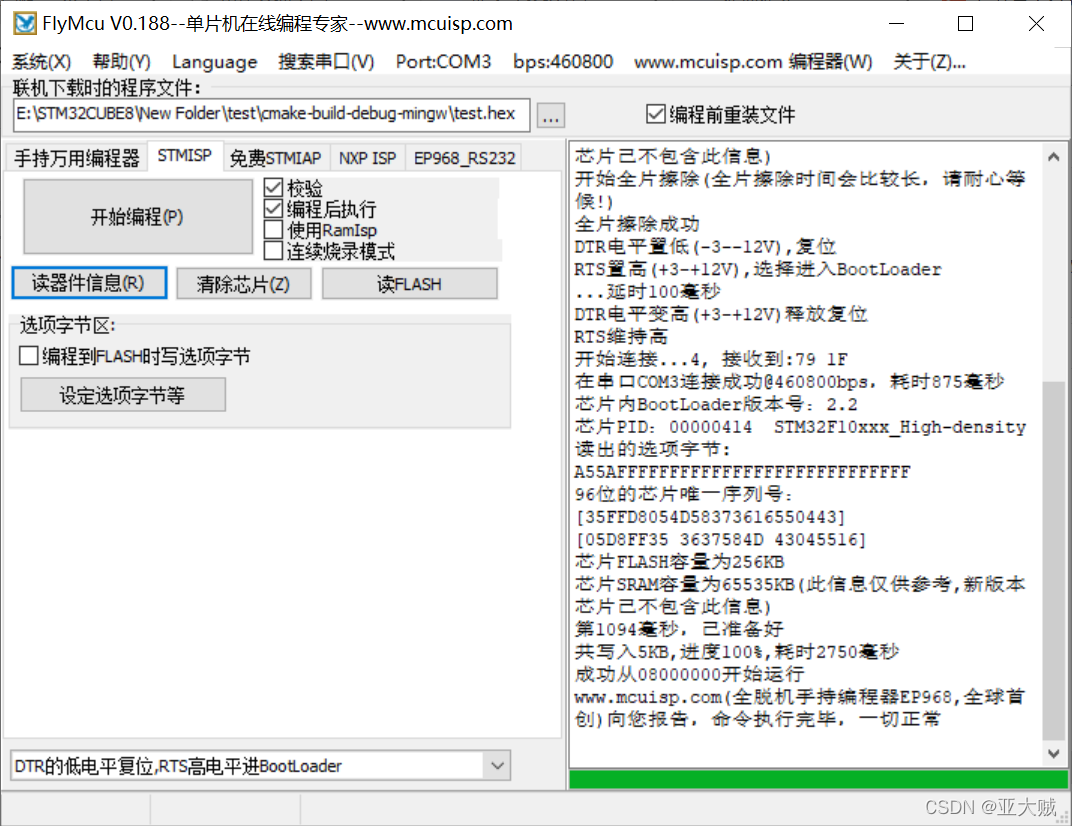Click serial number [35FFD8054D58373616550443]
This screenshot has height=826, width=1072.
pyautogui.click(x=711, y=517)
